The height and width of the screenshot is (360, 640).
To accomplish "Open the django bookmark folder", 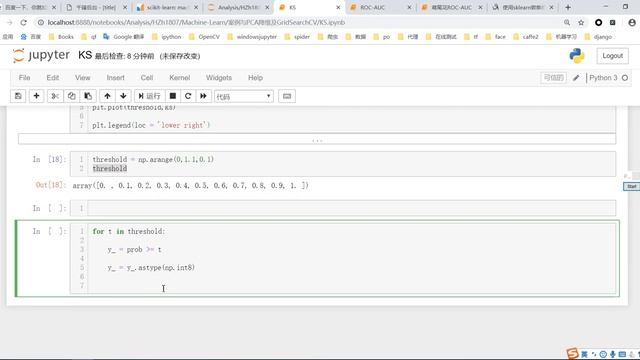I will pos(598,37).
